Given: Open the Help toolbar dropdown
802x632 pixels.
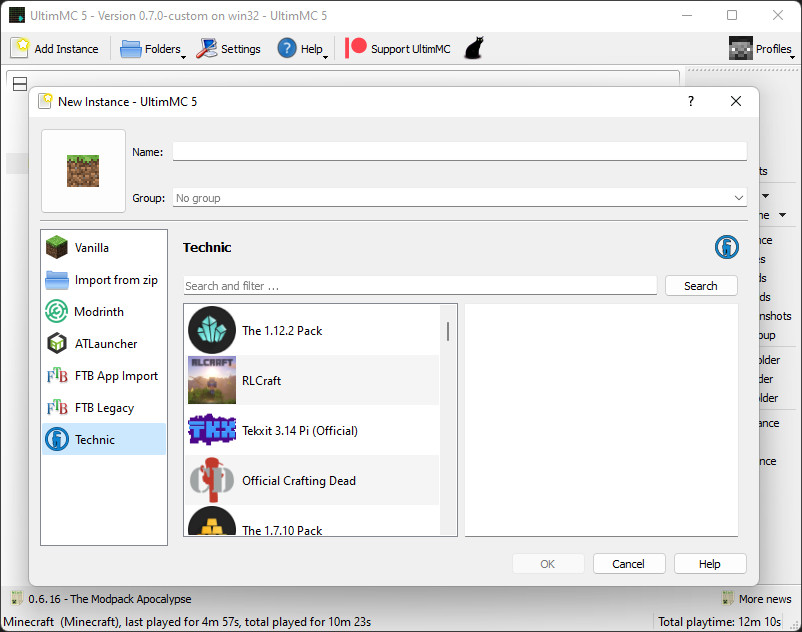Looking at the screenshot, I should pyautogui.click(x=302, y=49).
